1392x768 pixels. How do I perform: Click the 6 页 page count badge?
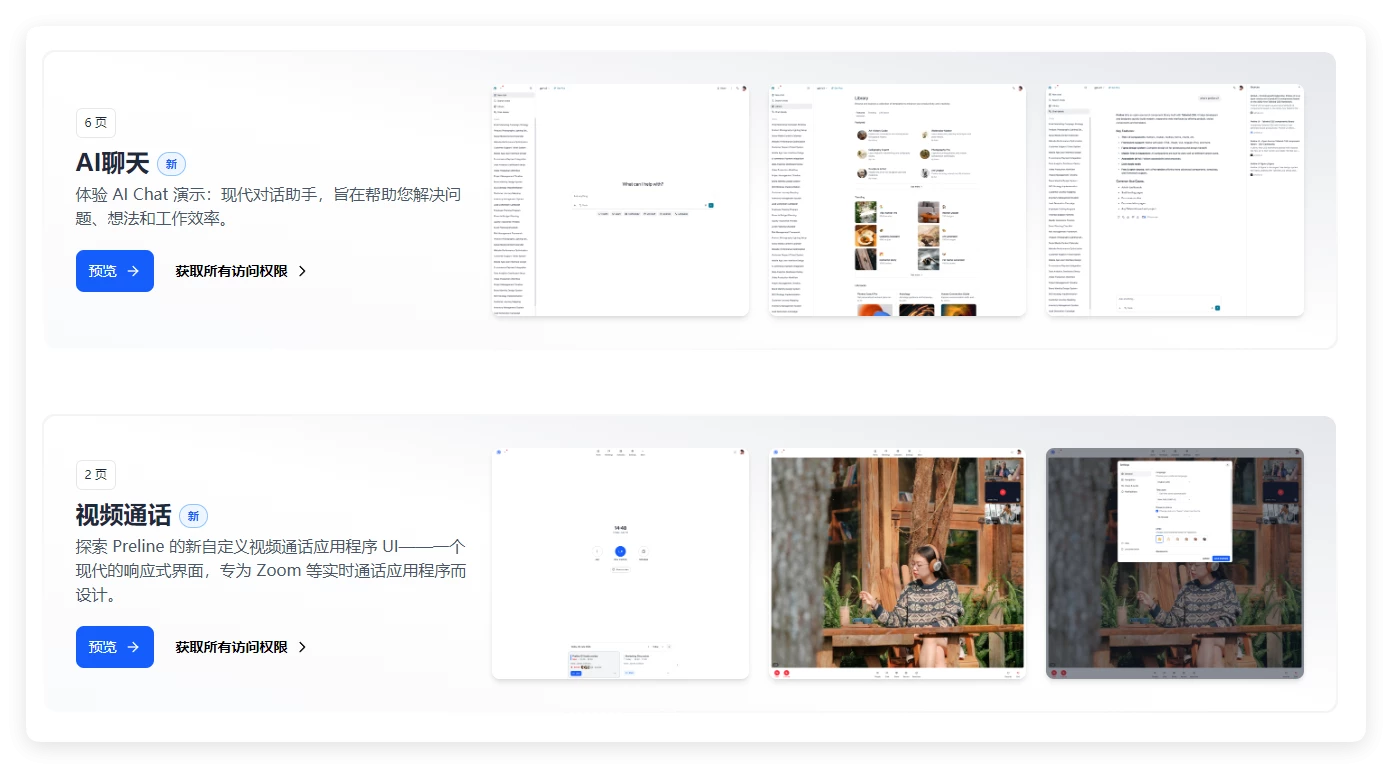coord(96,122)
